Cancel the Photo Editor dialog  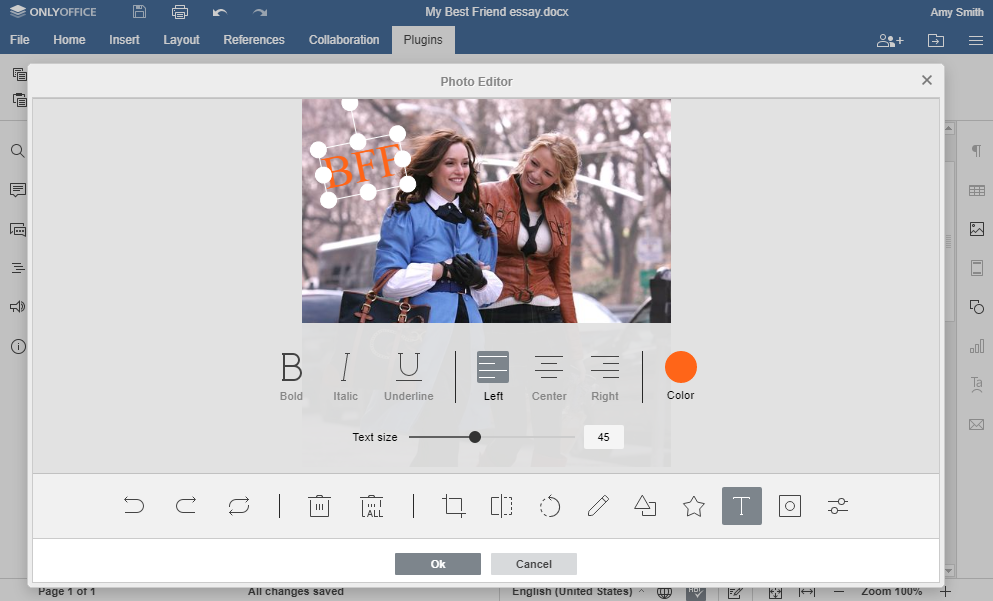coord(533,564)
